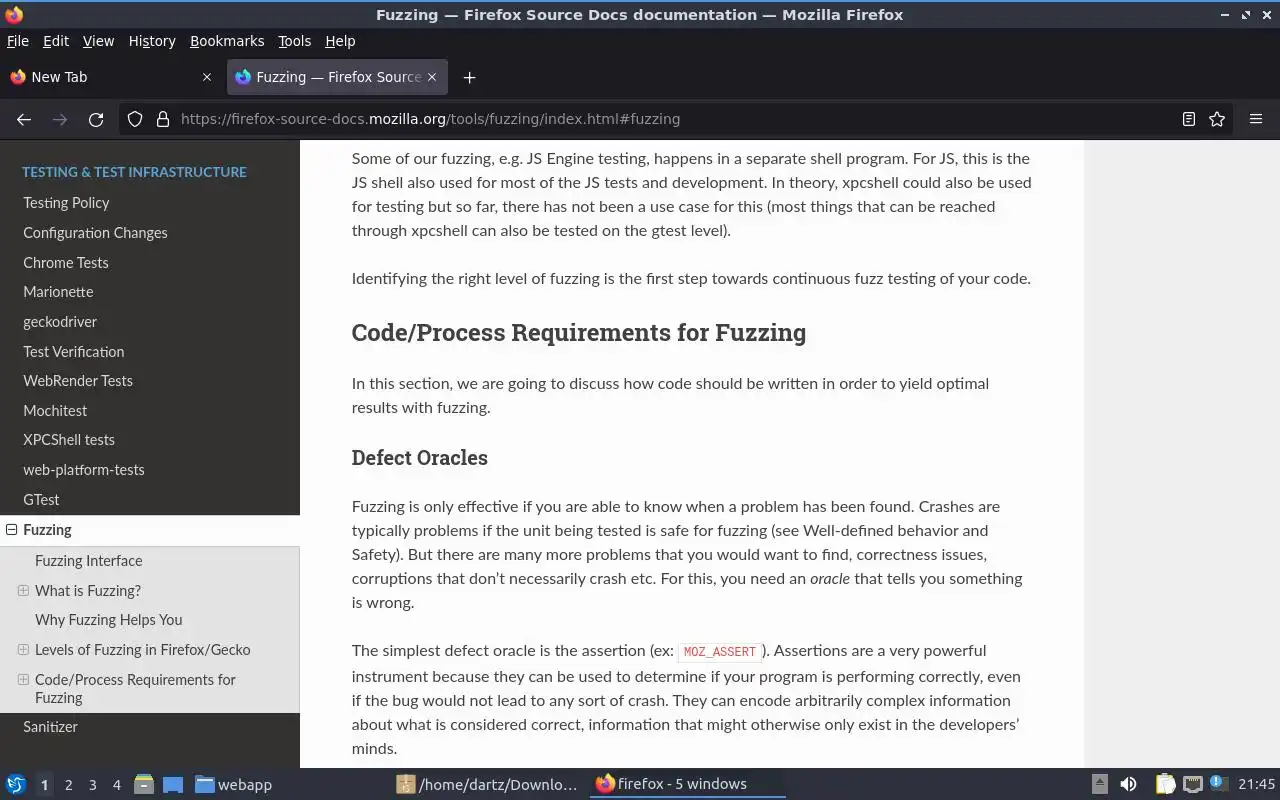1280x800 pixels.
Task: Switch to workspace 2
Action: coord(68,785)
